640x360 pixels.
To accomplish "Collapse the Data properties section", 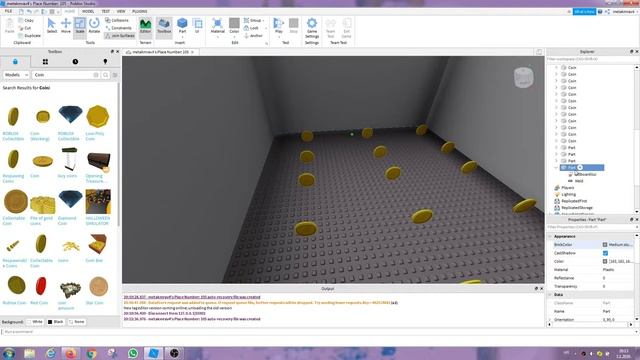I will 550,294.
